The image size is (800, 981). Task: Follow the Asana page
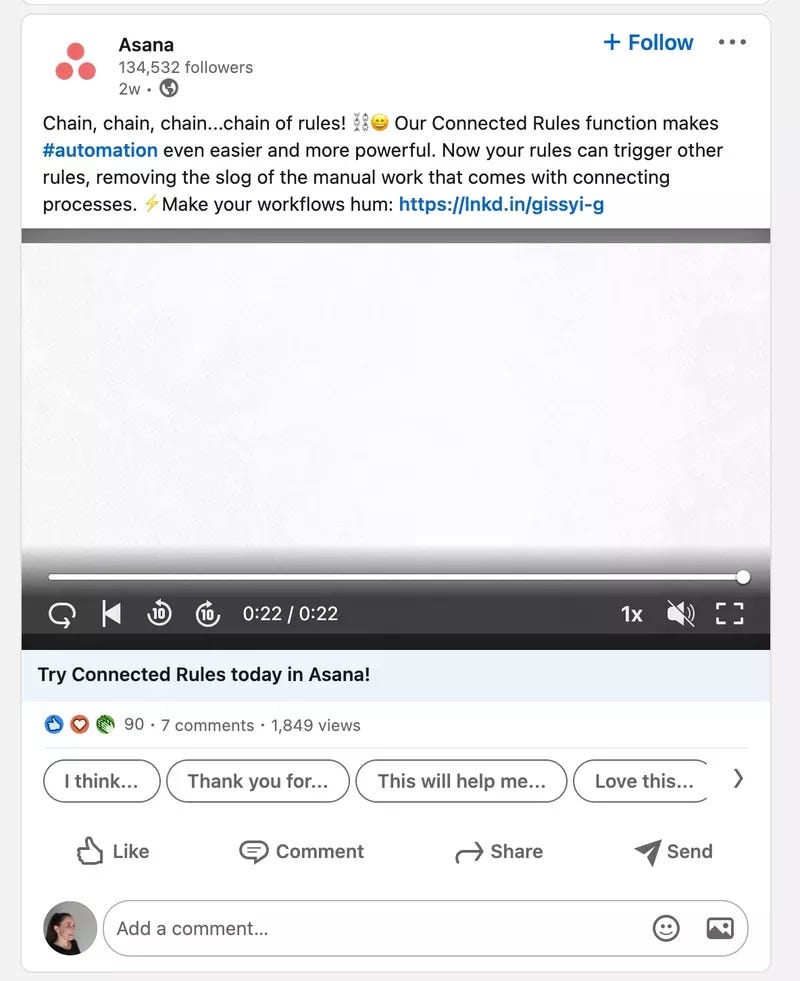[648, 43]
